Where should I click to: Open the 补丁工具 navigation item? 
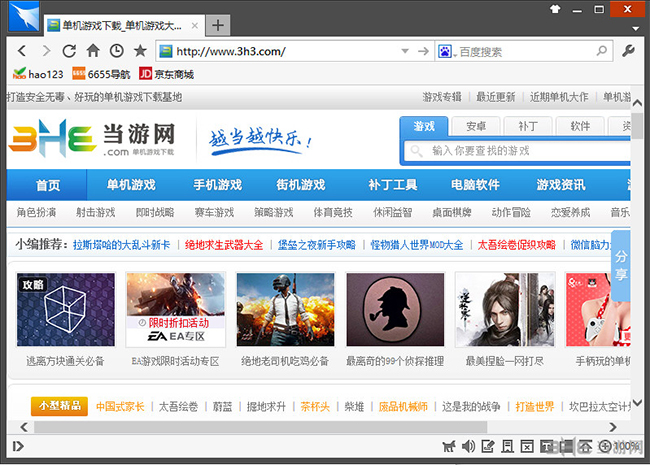(x=393, y=185)
